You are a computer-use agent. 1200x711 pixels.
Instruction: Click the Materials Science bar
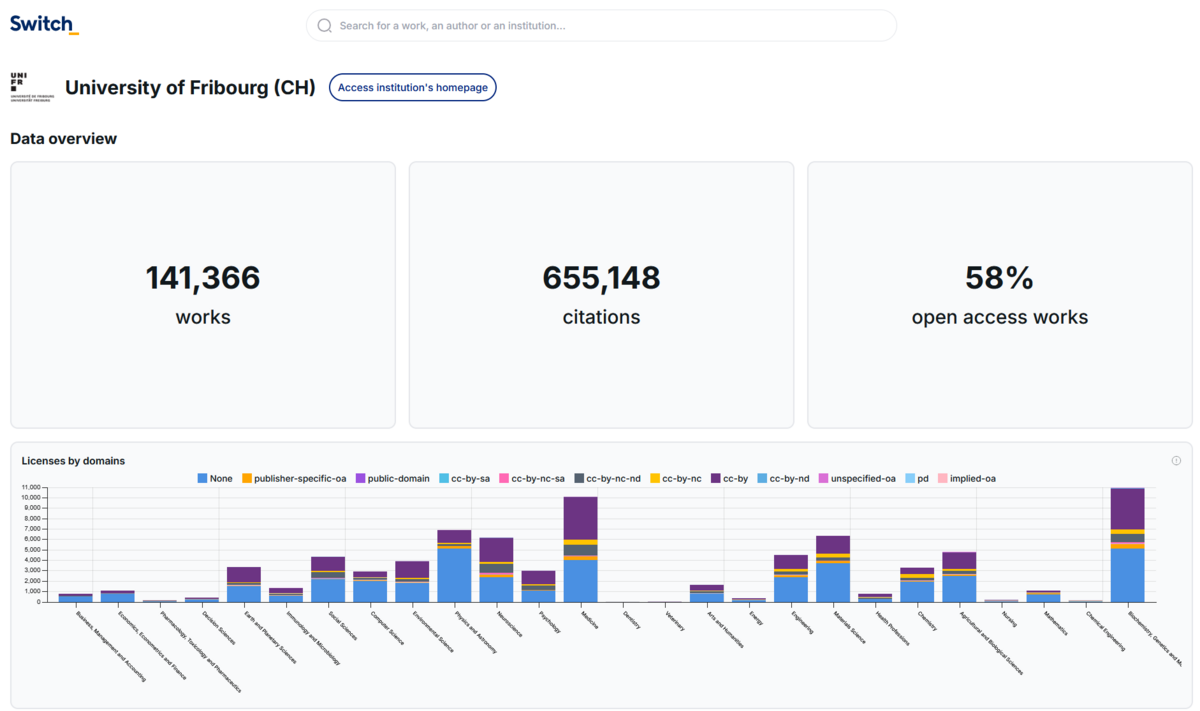pos(833,570)
